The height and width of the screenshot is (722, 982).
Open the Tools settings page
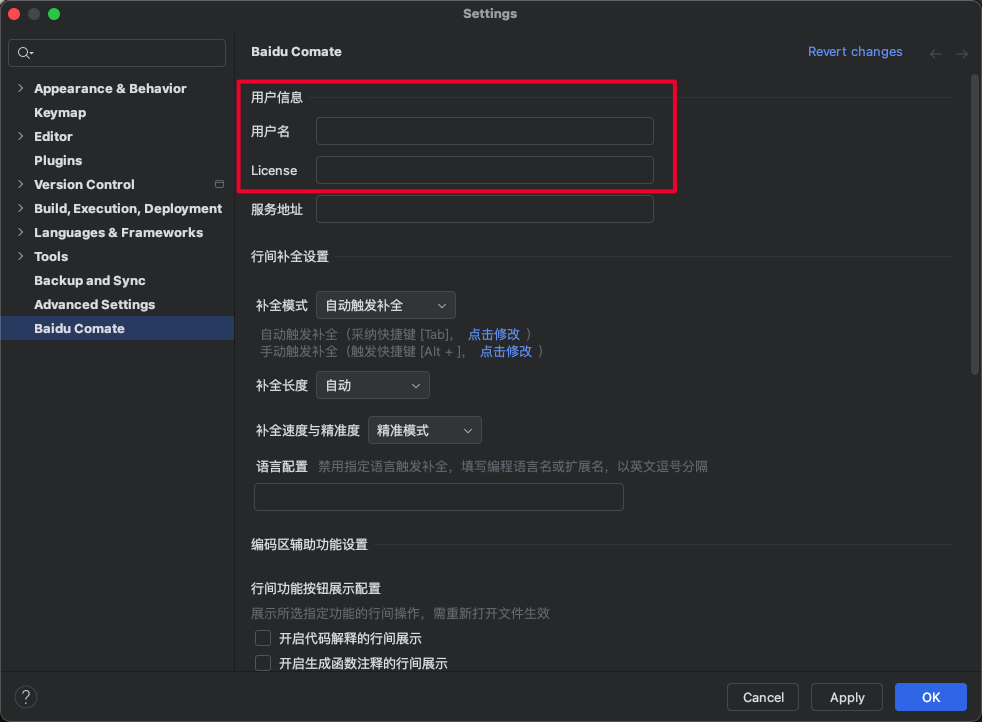tap(51, 256)
